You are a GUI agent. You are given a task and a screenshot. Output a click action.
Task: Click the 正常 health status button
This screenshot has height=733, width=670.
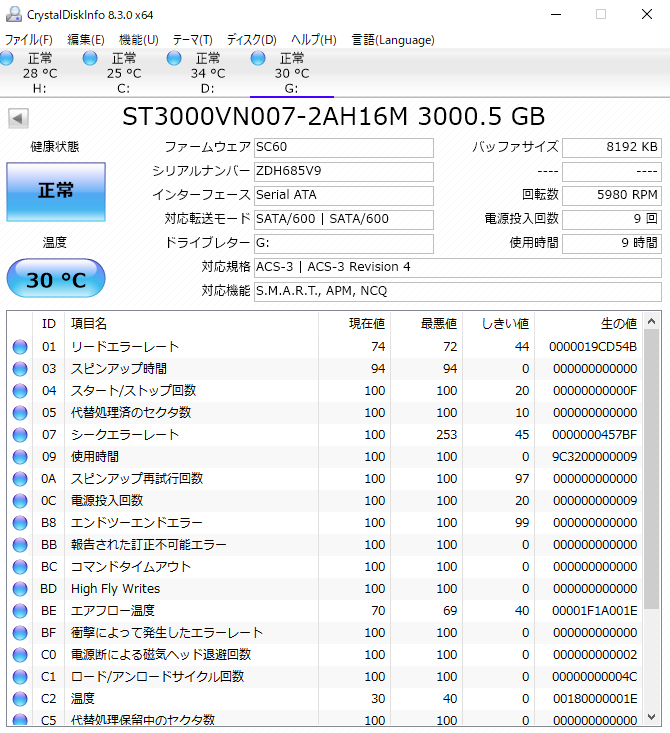click(56, 191)
